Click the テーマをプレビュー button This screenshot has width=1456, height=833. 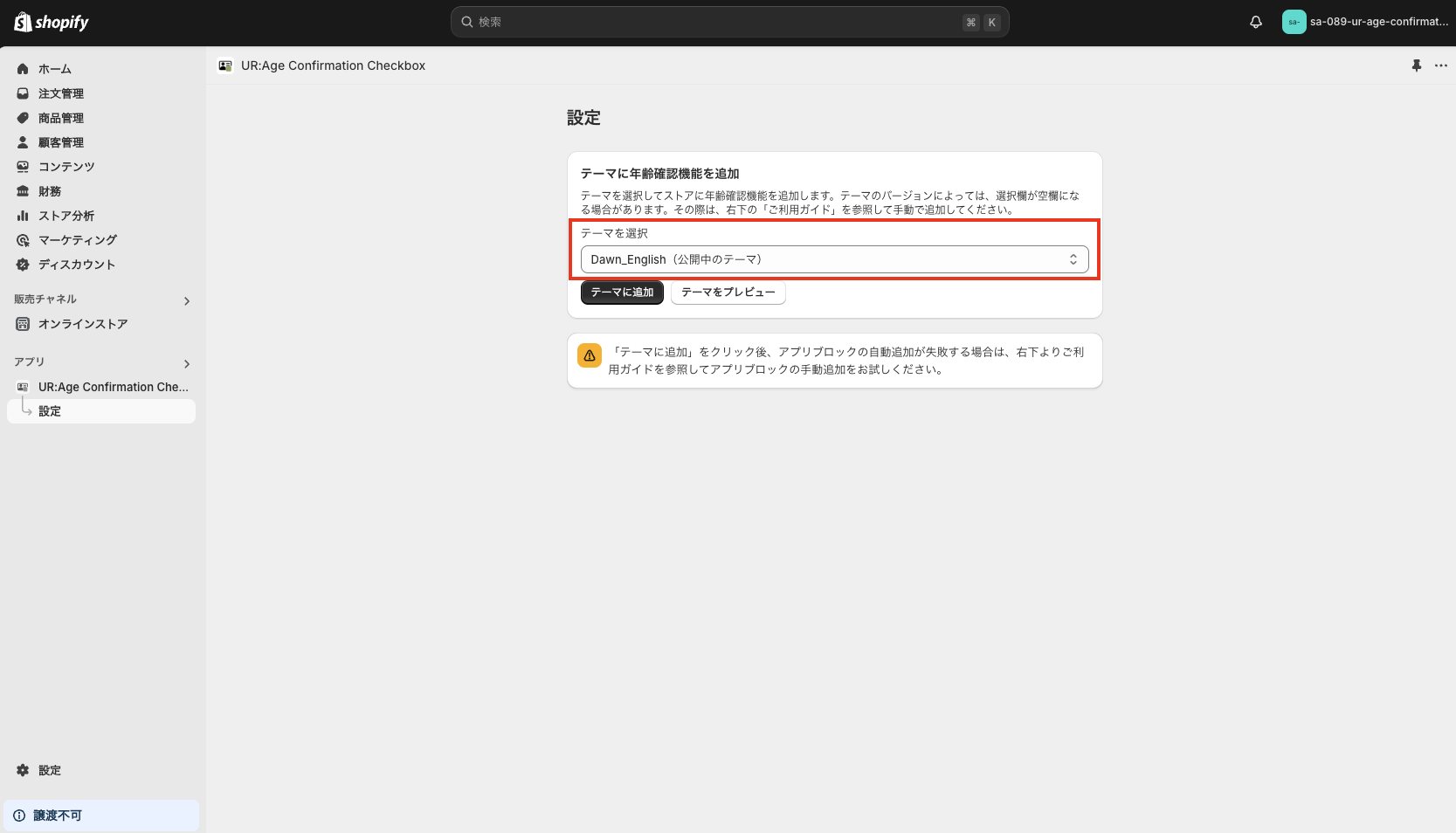click(x=728, y=293)
